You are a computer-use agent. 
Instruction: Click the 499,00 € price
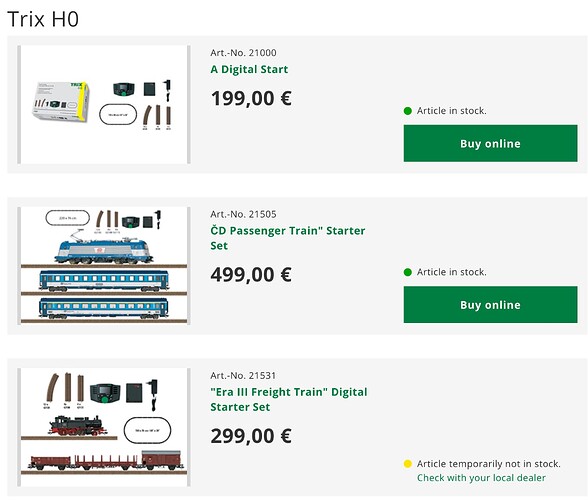[x=251, y=275]
